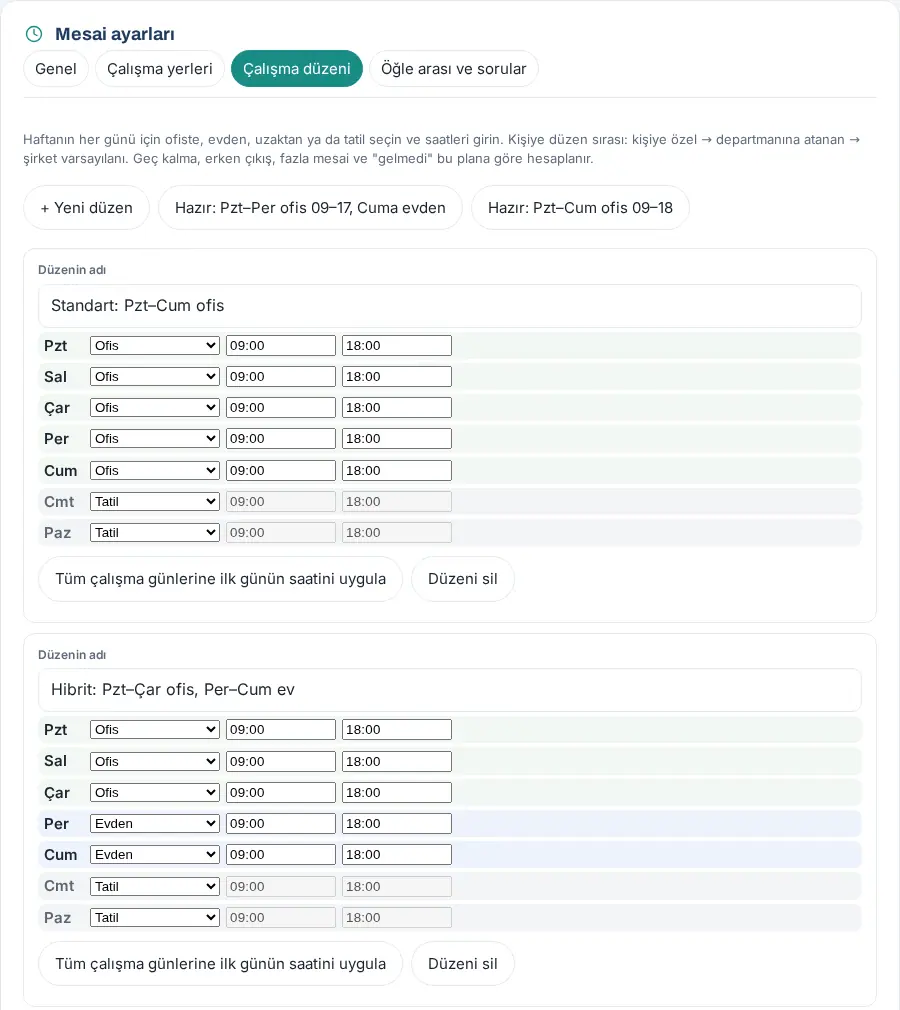
Task: Open Sal location dropdown in Hibrit schedule
Action: (x=155, y=761)
